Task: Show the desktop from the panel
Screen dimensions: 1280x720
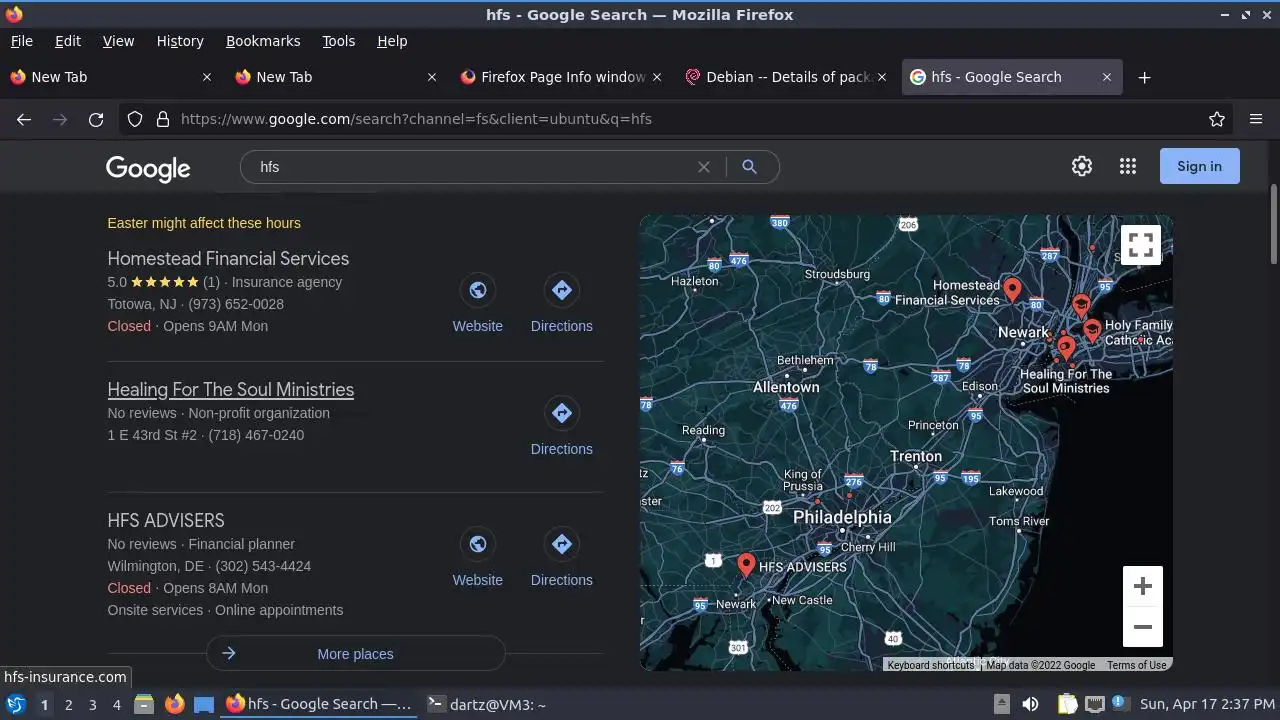Action: 204,704
